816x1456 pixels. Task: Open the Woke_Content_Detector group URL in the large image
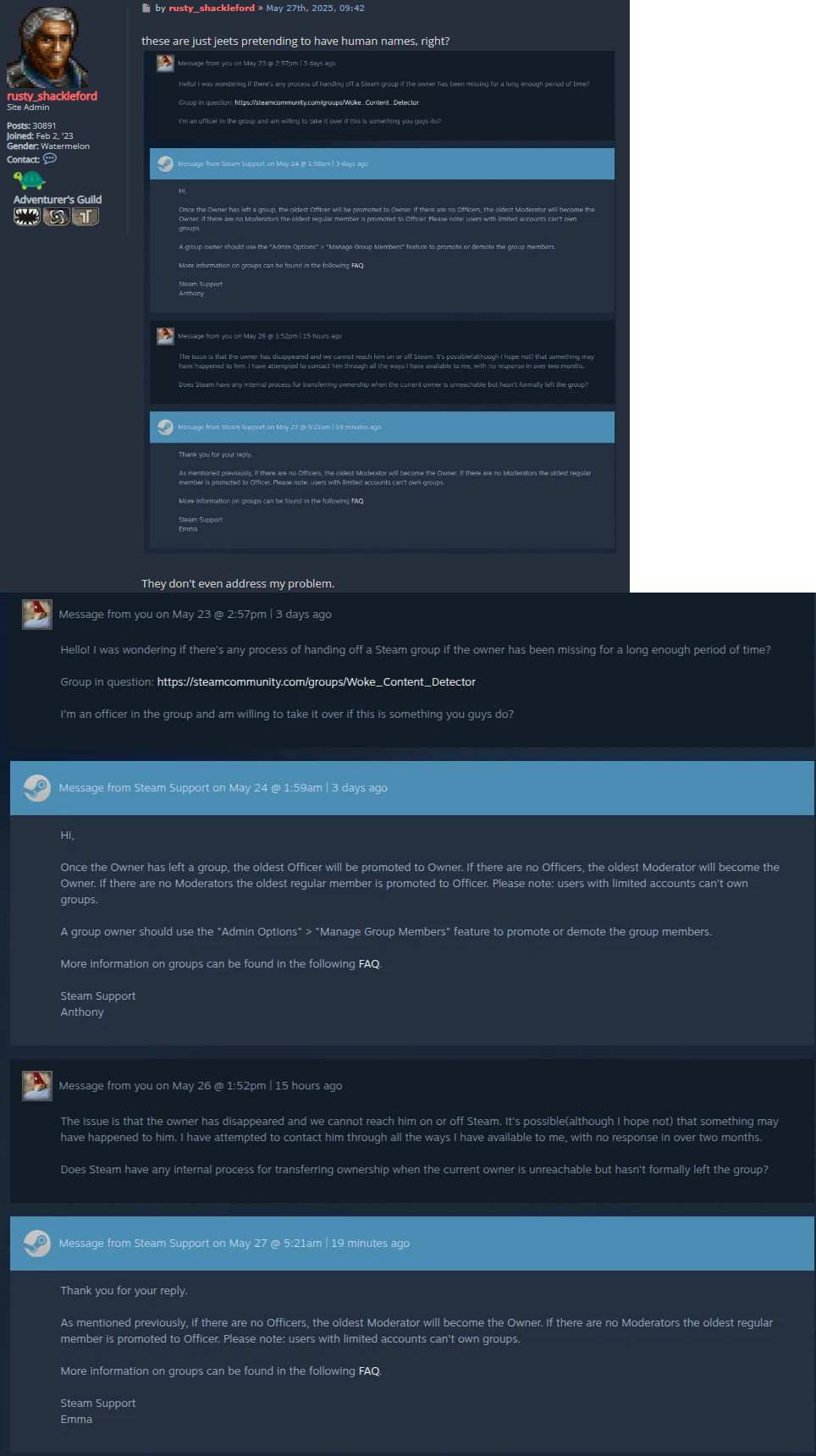[x=317, y=682]
